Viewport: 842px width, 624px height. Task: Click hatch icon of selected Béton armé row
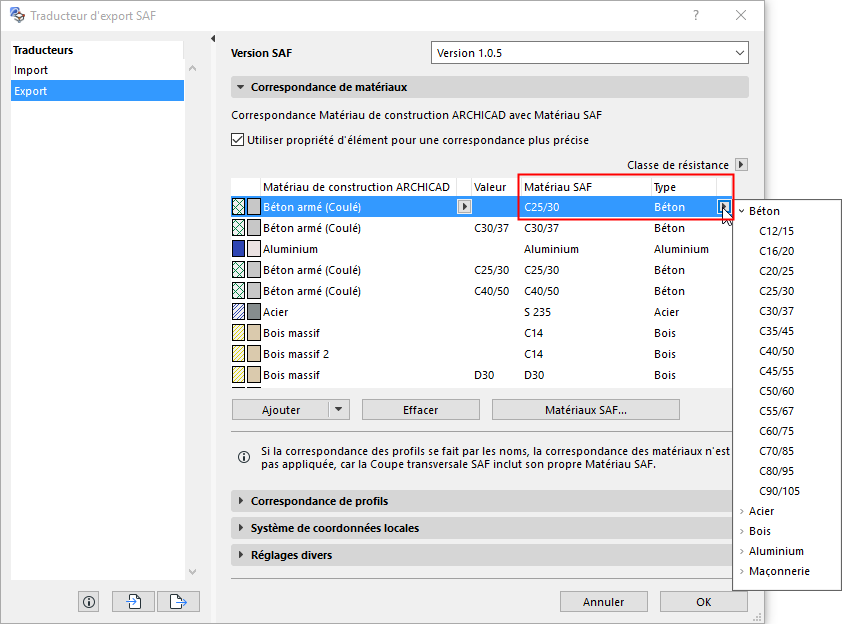(x=238, y=207)
